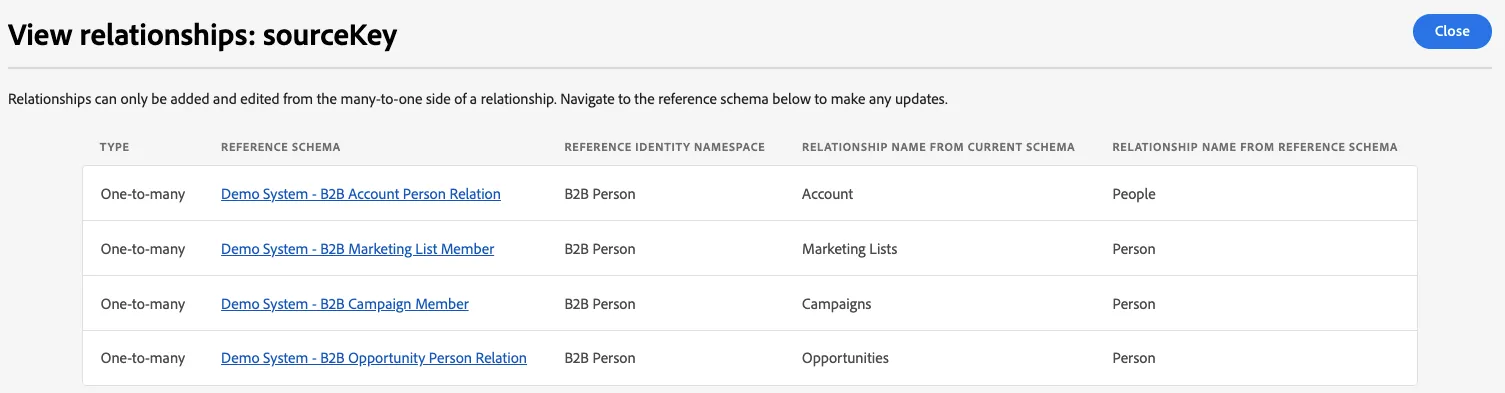Click Person in the Opportunities row
Viewport: 1505px width, 393px height.
[x=1134, y=358]
